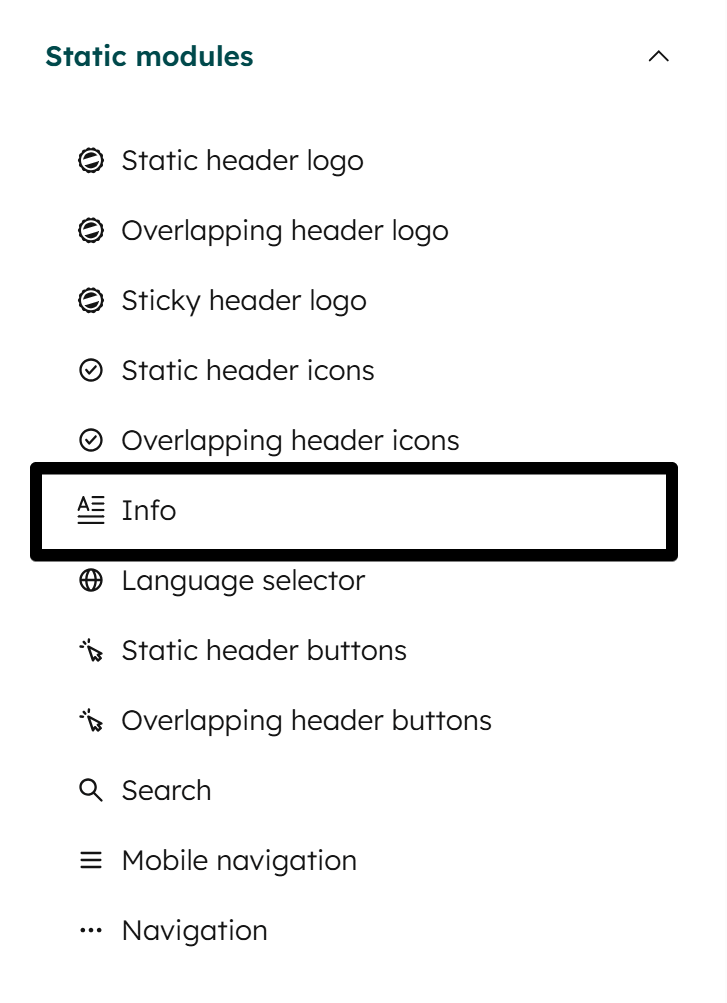Click the Overlapping header logo logo icon
Viewport: 727px width, 1003px height.
[92, 230]
